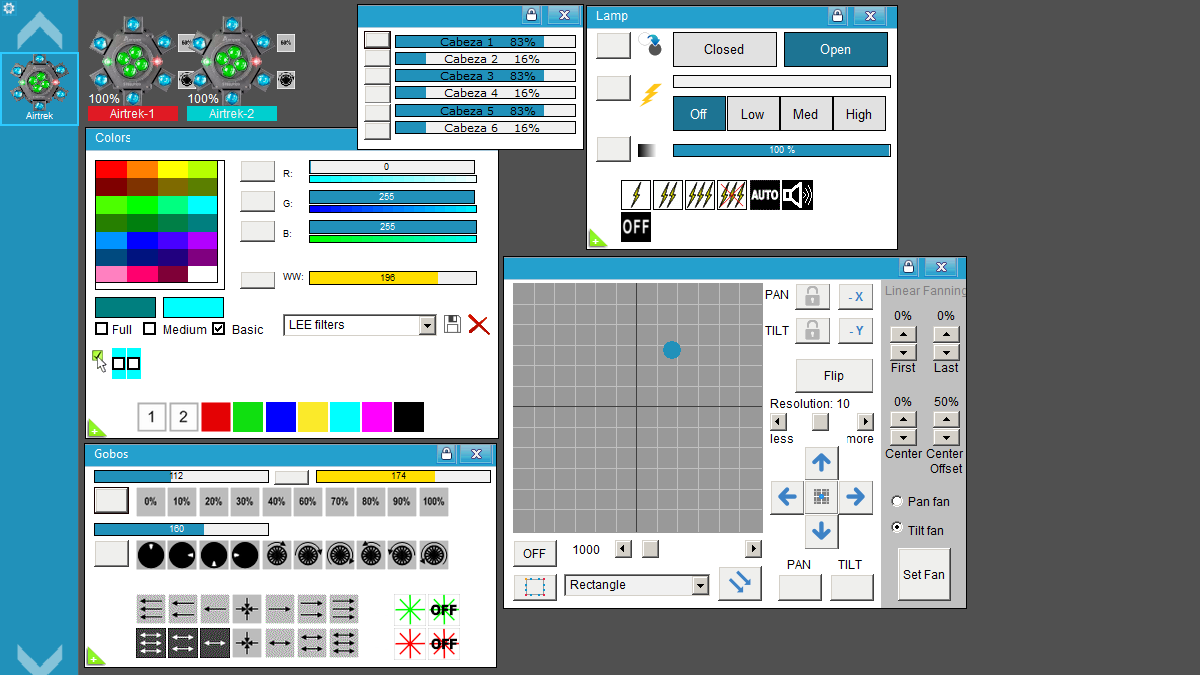The height and width of the screenshot is (675, 1200).
Task: Click the OFF button below grid
Action: coord(535,553)
